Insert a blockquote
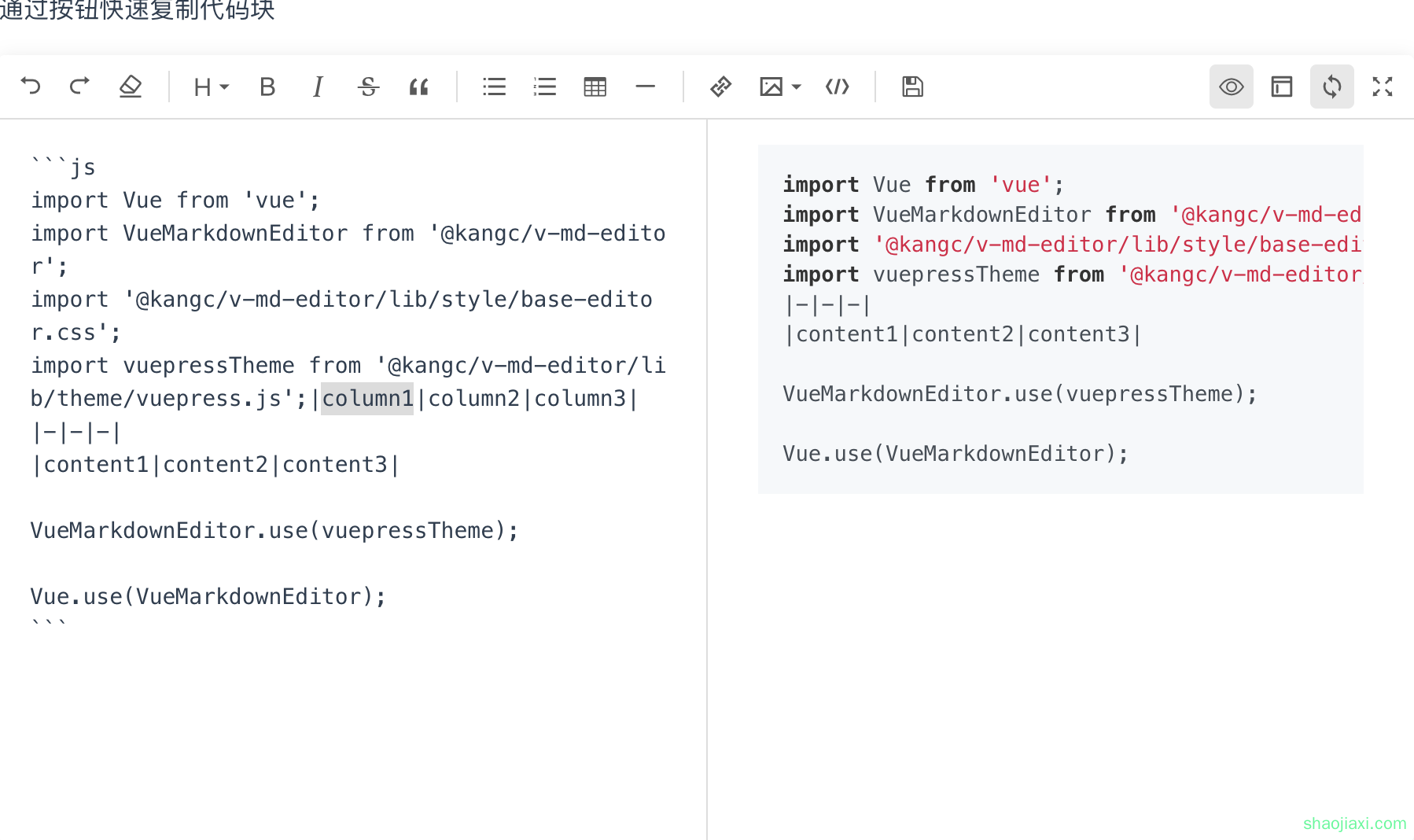This screenshot has width=1414, height=840. 418,87
